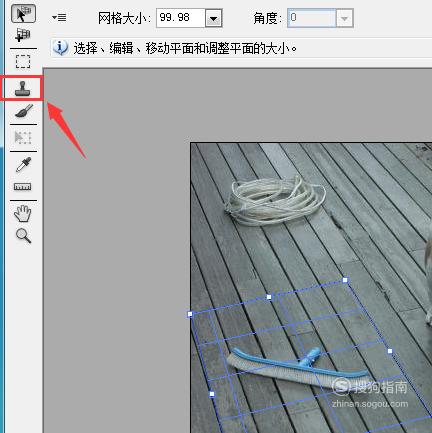Select the Brush tool
The width and height of the screenshot is (432, 433).
[24, 111]
